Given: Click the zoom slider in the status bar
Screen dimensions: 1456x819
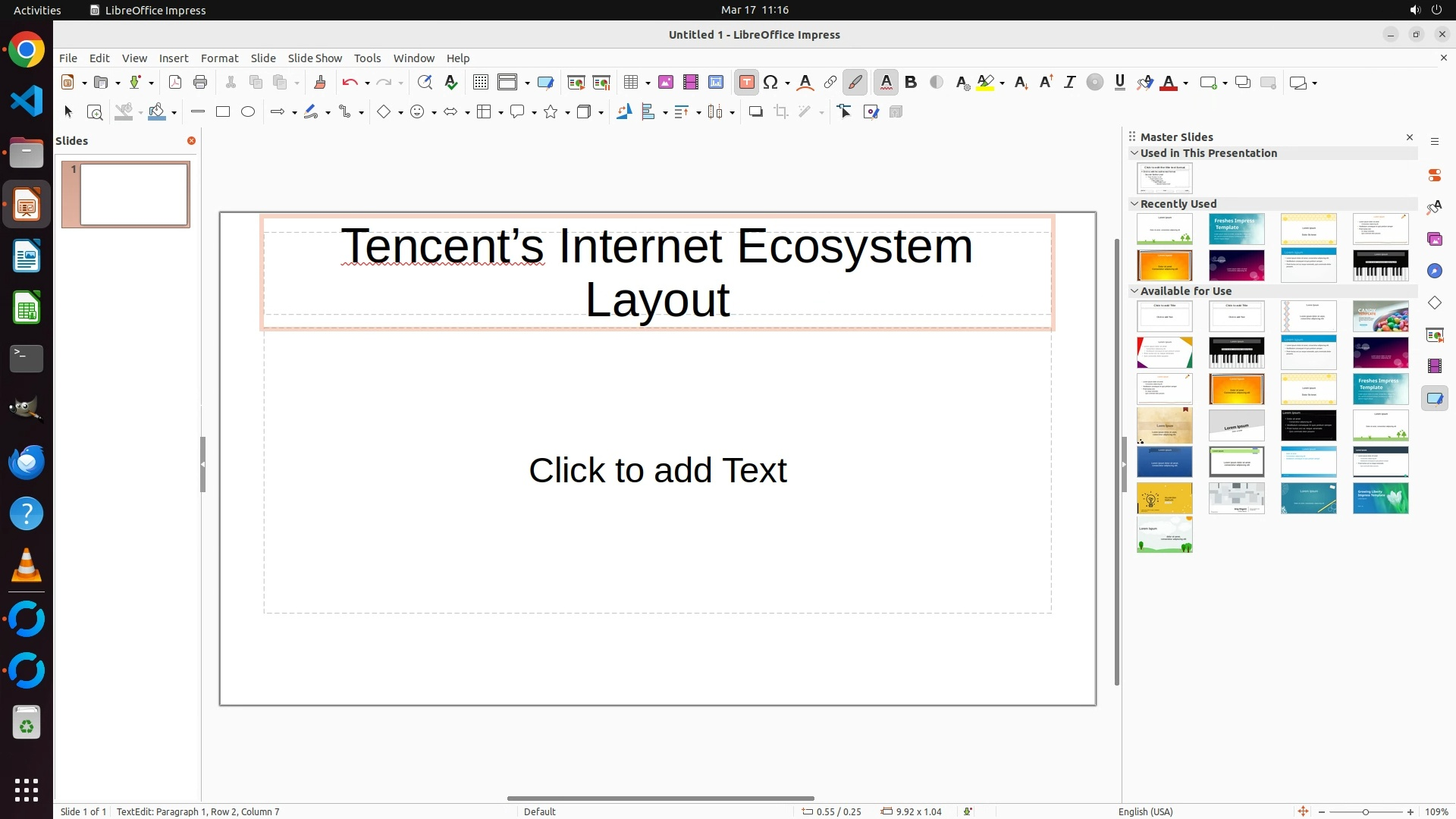Looking at the screenshot, I should 1366,811.
